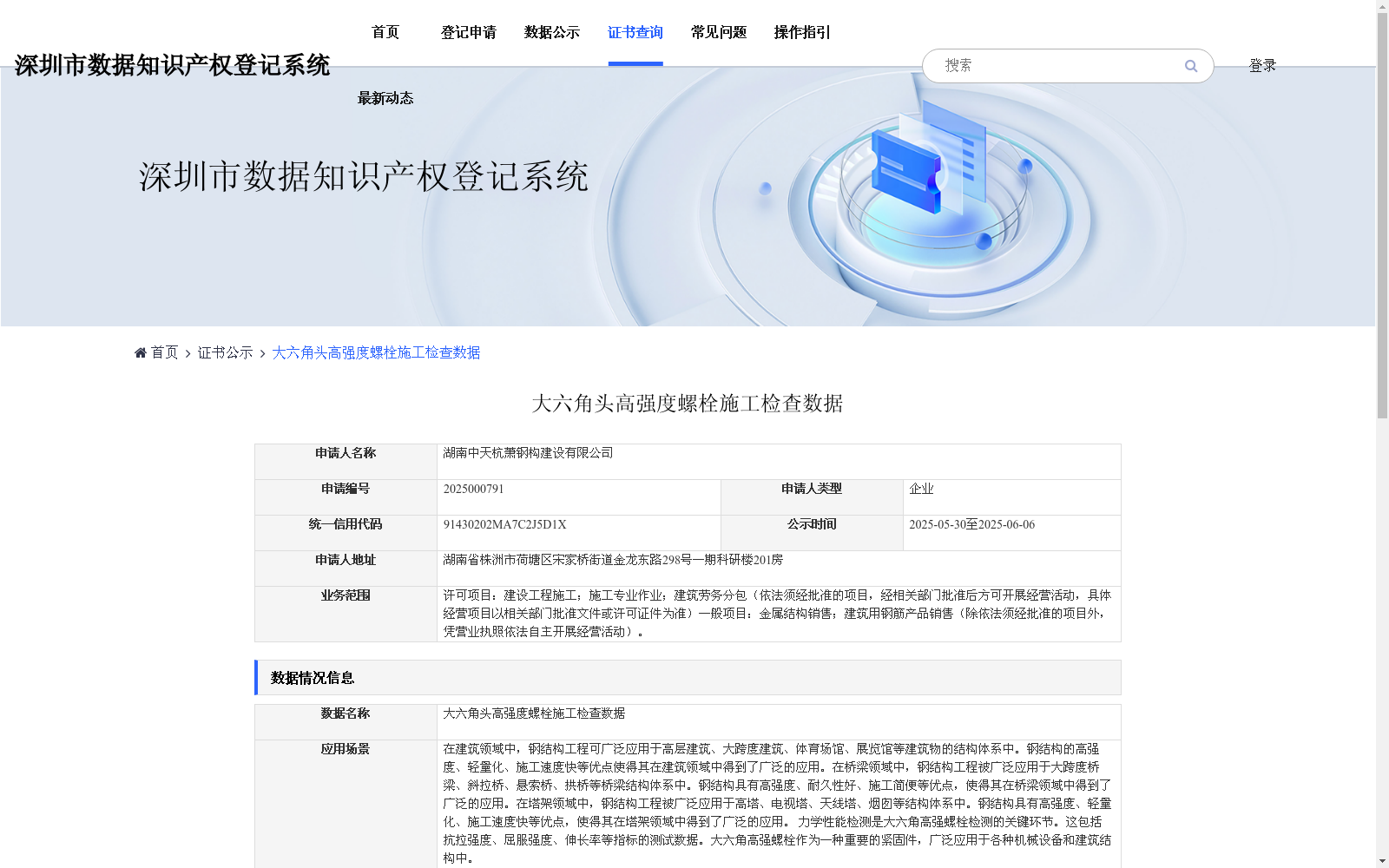Go to 证书公示 in the breadcrumb
The height and width of the screenshot is (868, 1389).
click(225, 352)
